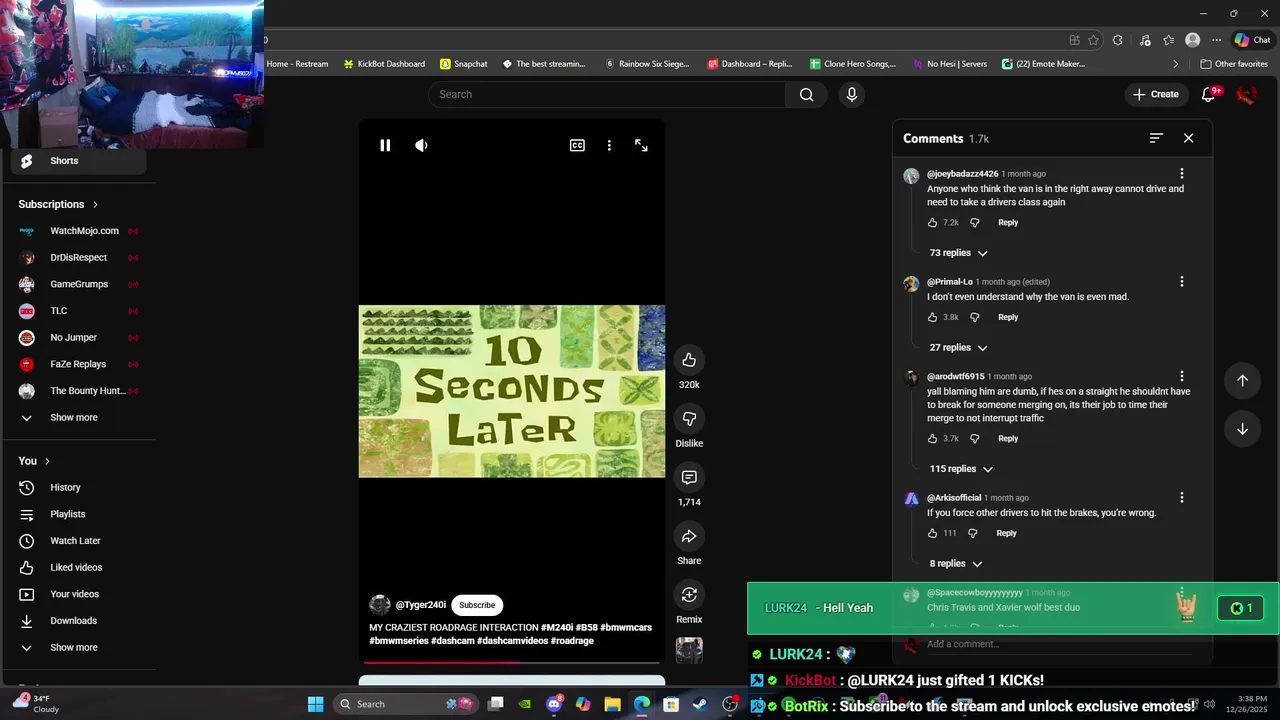This screenshot has height=720, width=1280.
Task: Reply to Arkisofficial's comment
Action: click(1006, 533)
